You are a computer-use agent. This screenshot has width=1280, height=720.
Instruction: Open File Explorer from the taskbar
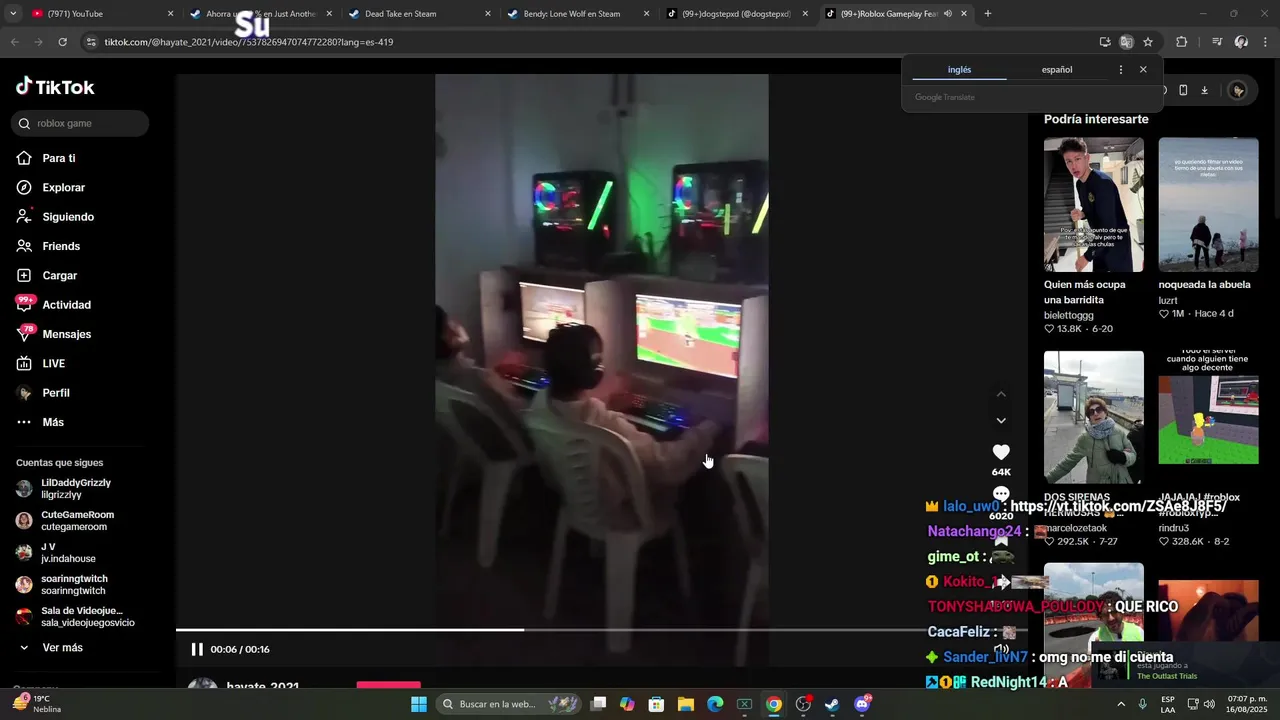[x=685, y=704]
